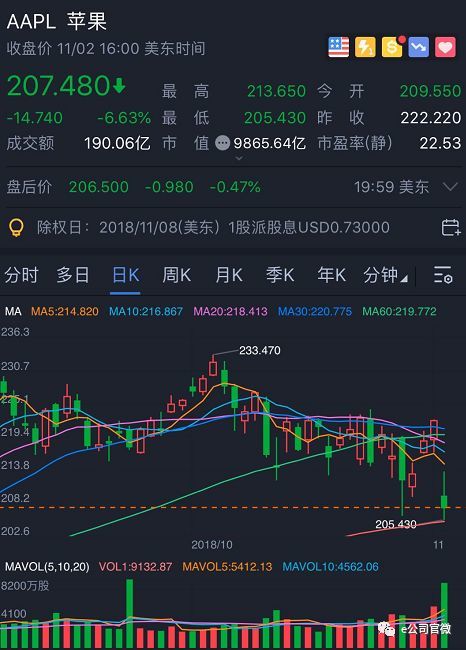Tap the pink heart favorite icon
Image resolution: width=466 pixels, height=650 pixels.
[445, 47]
